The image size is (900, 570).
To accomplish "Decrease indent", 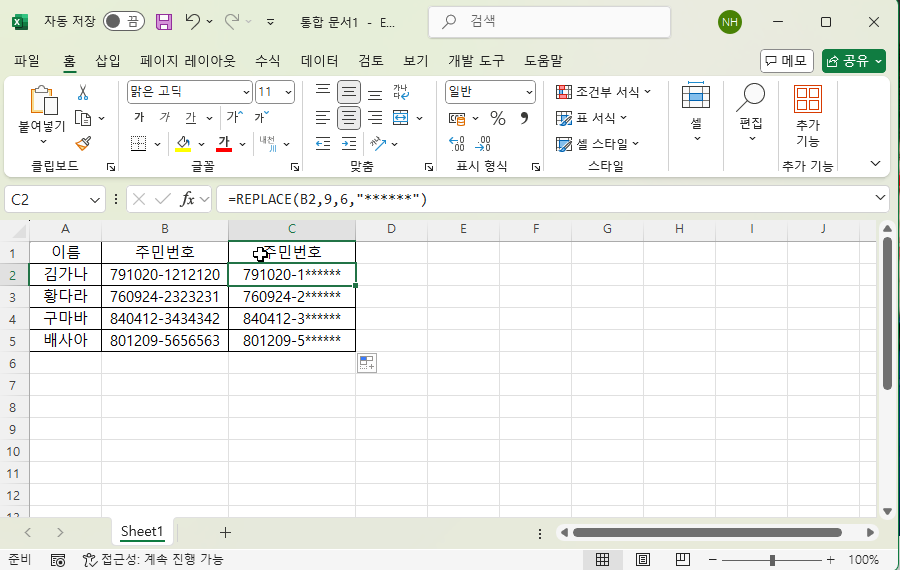I will (323, 144).
